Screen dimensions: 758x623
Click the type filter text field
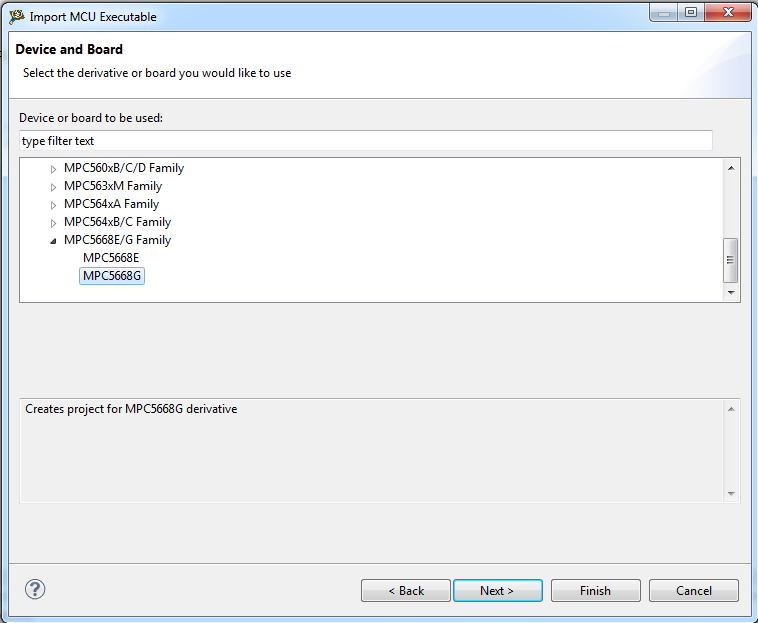click(365, 141)
